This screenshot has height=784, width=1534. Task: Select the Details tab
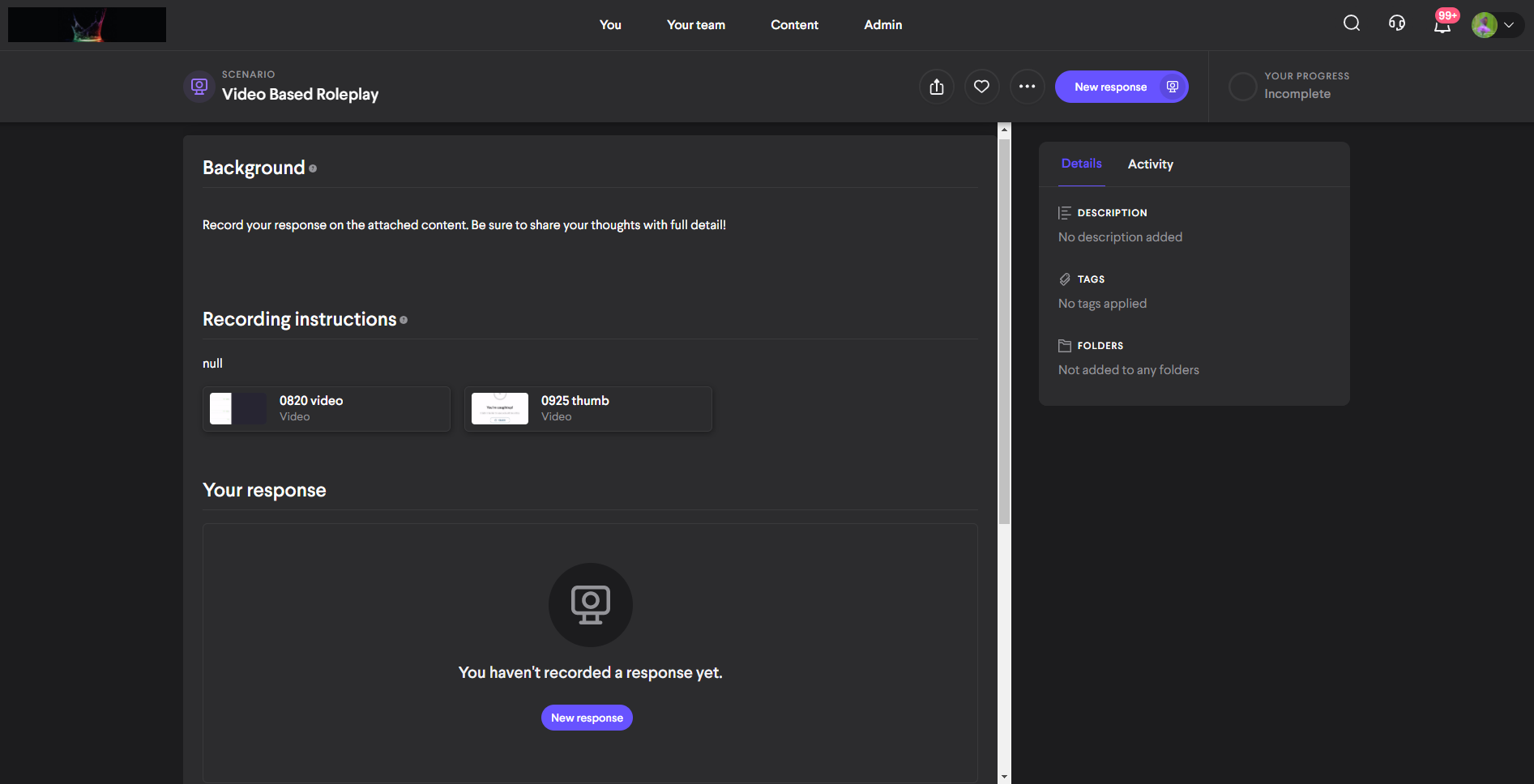pyautogui.click(x=1081, y=164)
